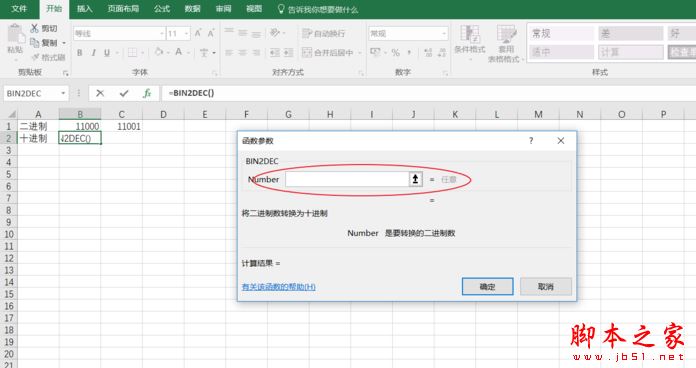Image resolution: width=696 pixels, height=368 pixels.
Task: Align text to vertical middle of cell
Action: click(x=243, y=32)
